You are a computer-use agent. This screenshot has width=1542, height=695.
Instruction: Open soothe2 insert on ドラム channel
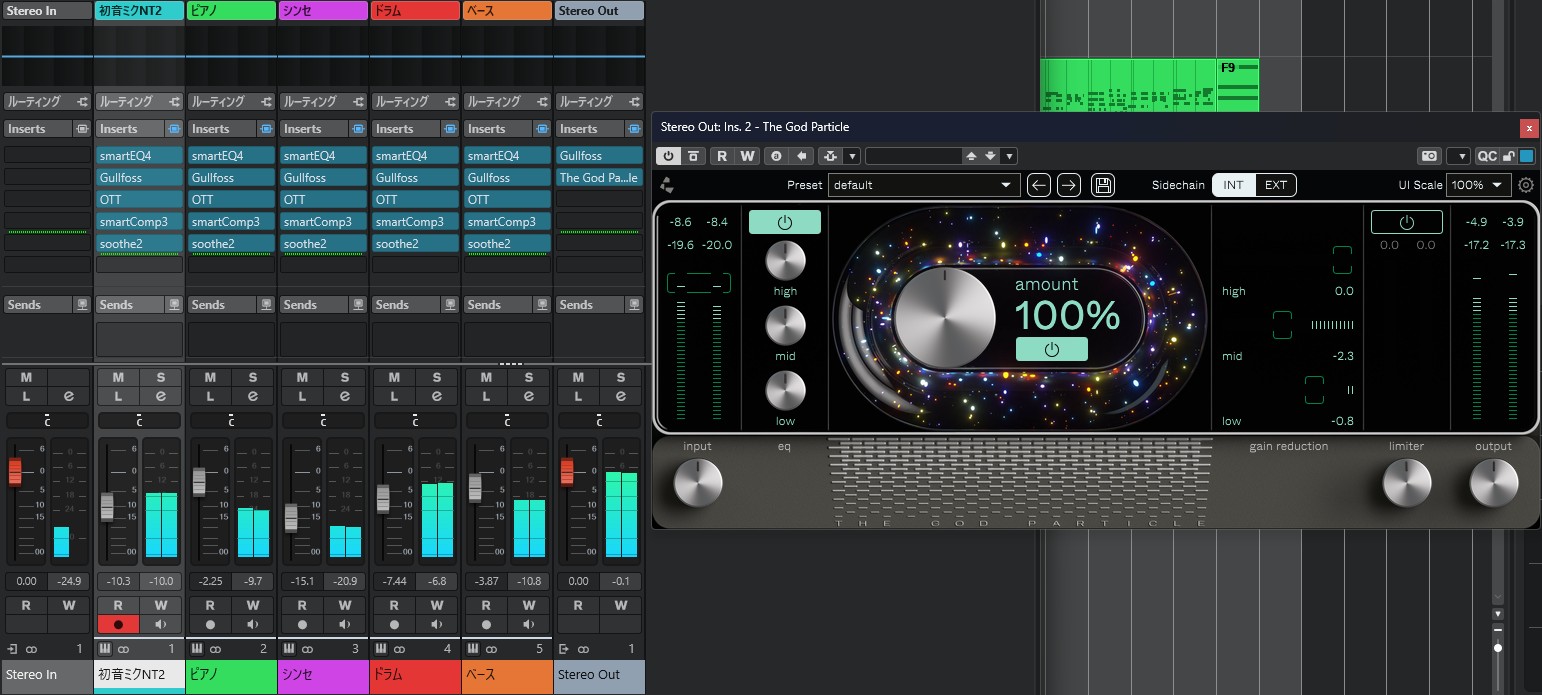pos(415,244)
